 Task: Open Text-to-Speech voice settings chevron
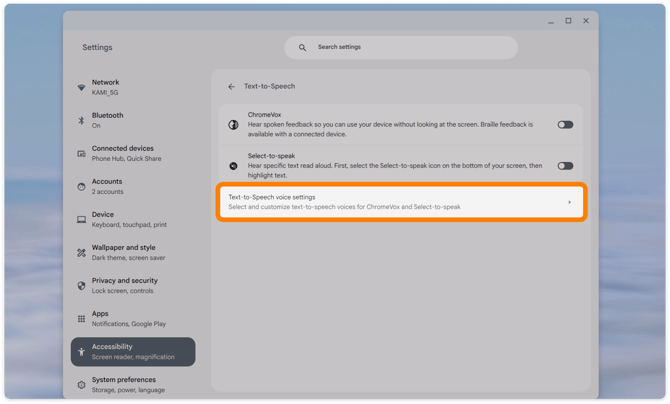[569, 202]
